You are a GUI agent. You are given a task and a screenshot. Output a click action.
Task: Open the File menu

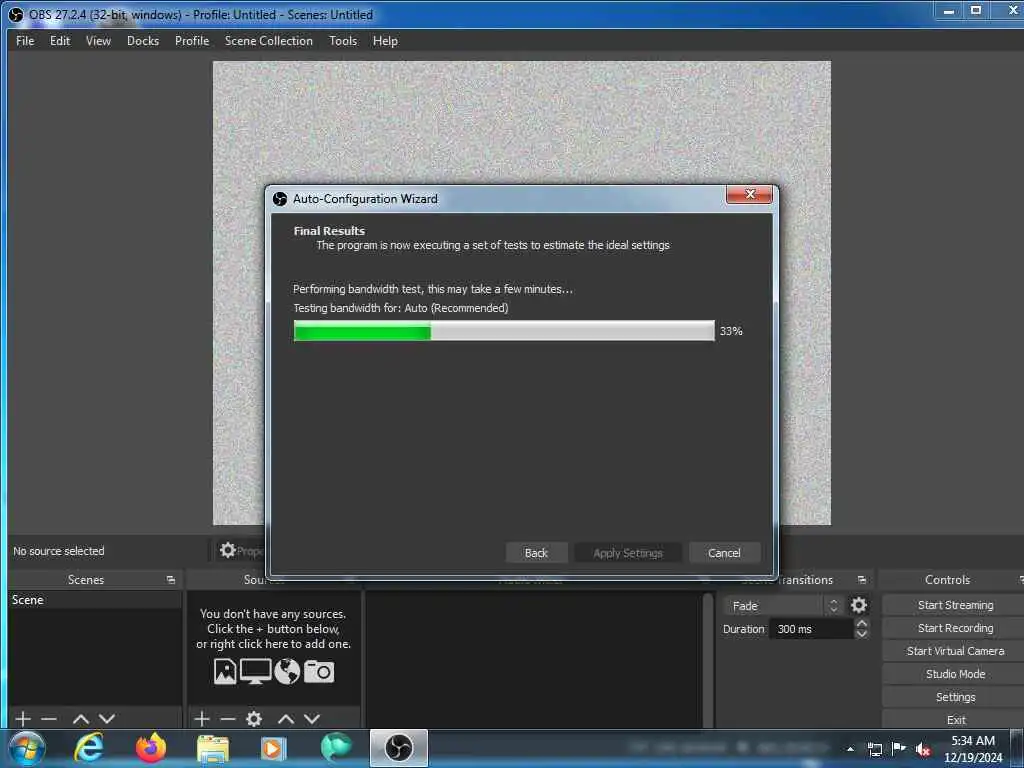(x=25, y=40)
